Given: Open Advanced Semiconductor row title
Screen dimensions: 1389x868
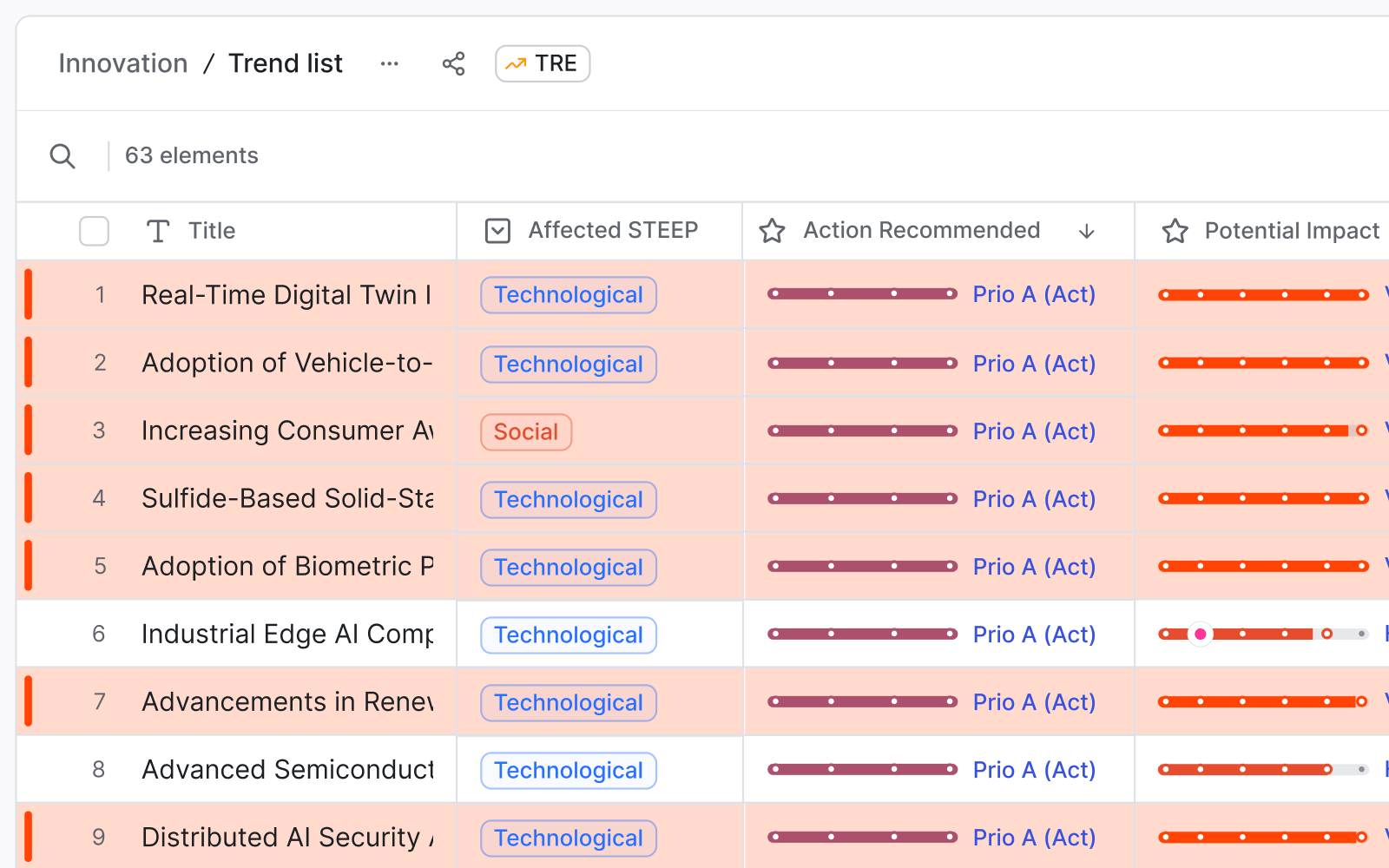Looking at the screenshot, I should click(286, 769).
